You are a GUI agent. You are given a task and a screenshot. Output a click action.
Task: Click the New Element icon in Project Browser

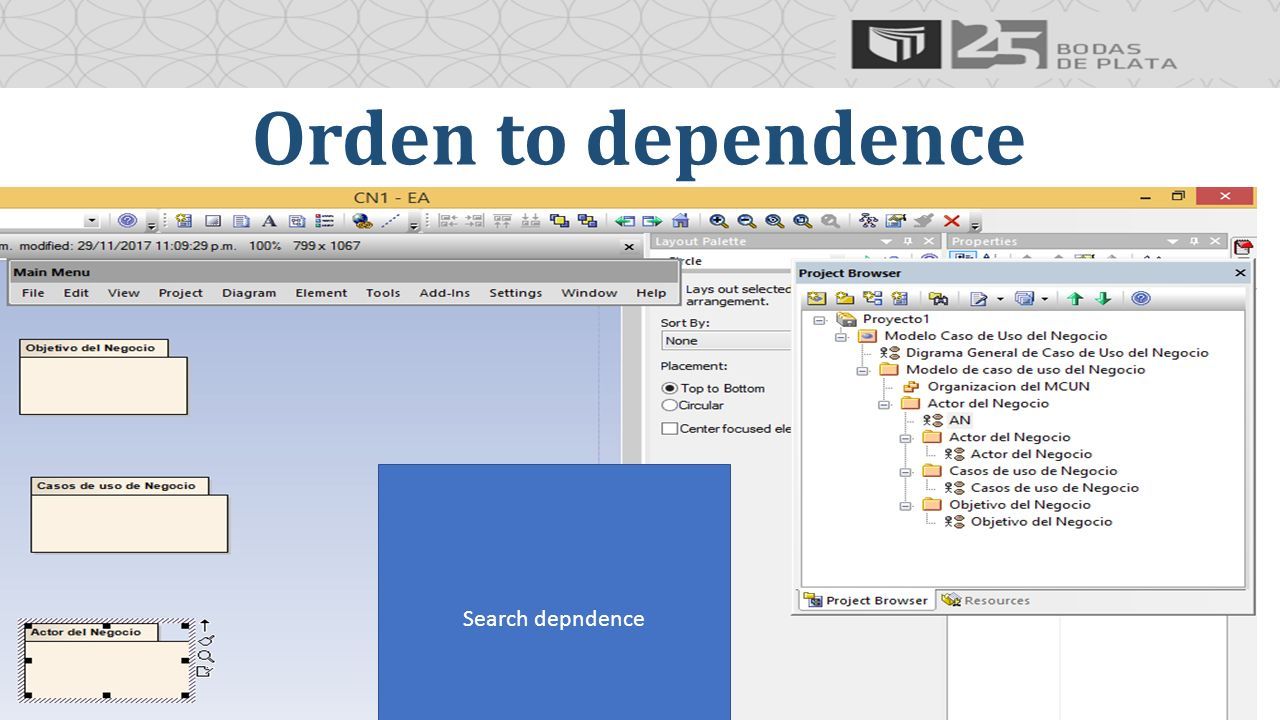coord(899,298)
